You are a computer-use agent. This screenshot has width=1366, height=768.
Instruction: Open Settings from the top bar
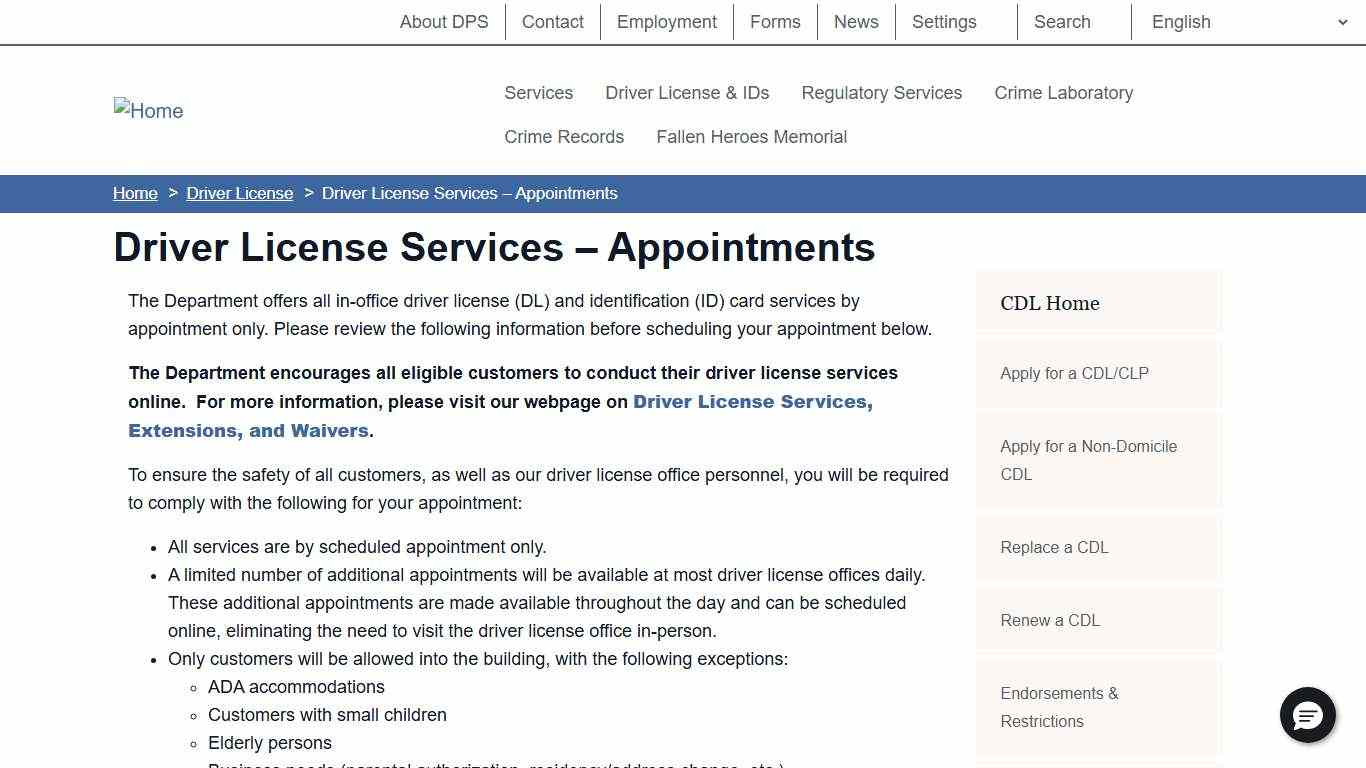click(x=943, y=21)
